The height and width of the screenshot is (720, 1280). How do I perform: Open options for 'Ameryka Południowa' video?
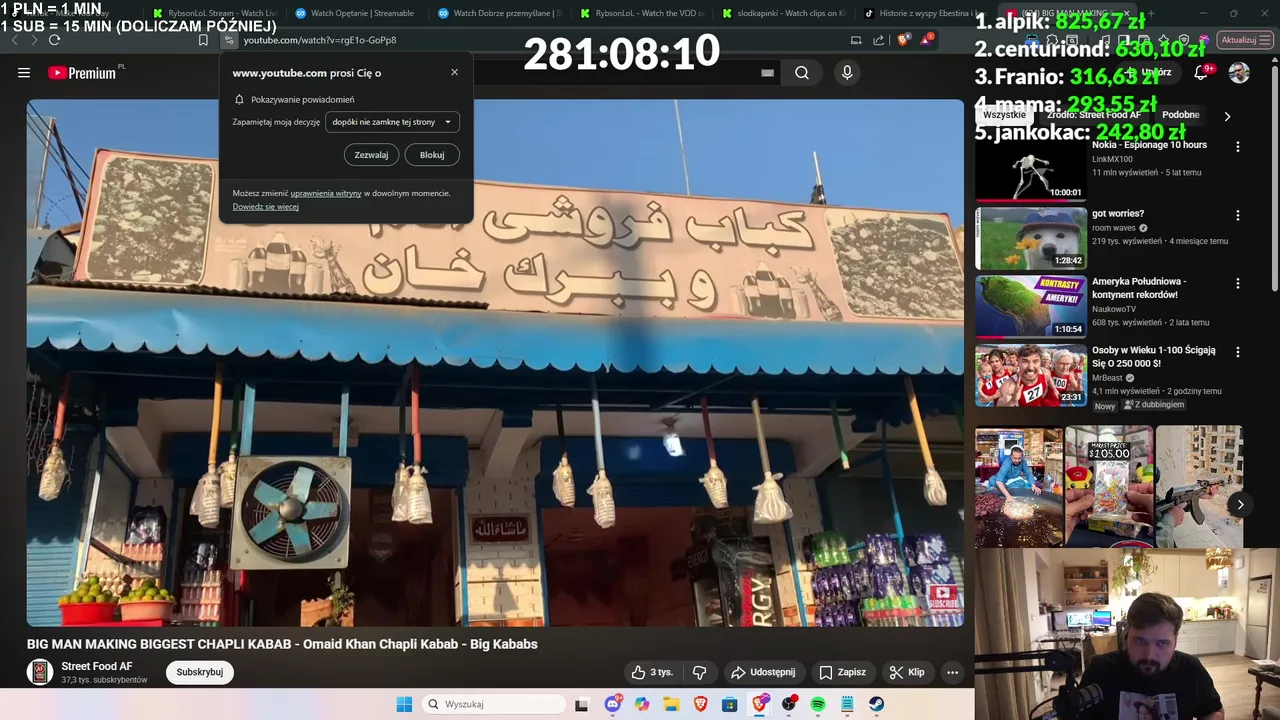click(x=1237, y=284)
